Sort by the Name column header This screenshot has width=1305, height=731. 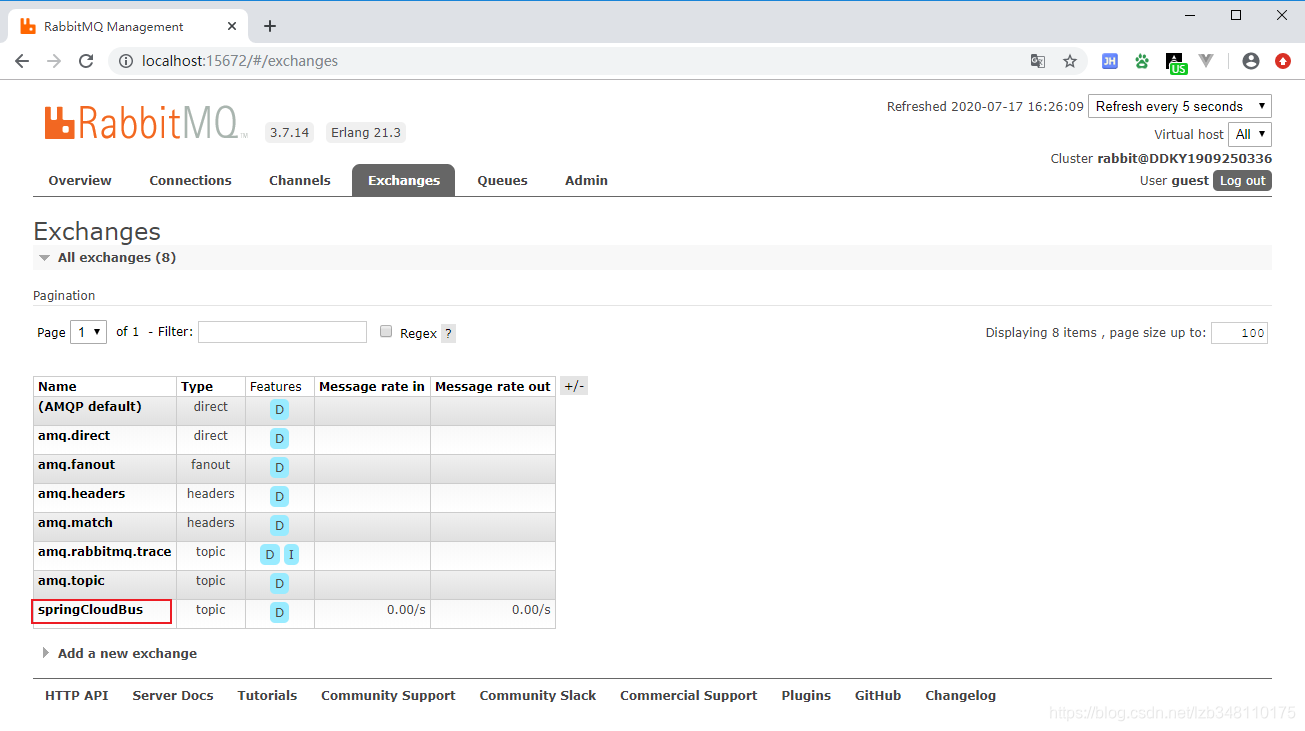[x=57, y=386]
